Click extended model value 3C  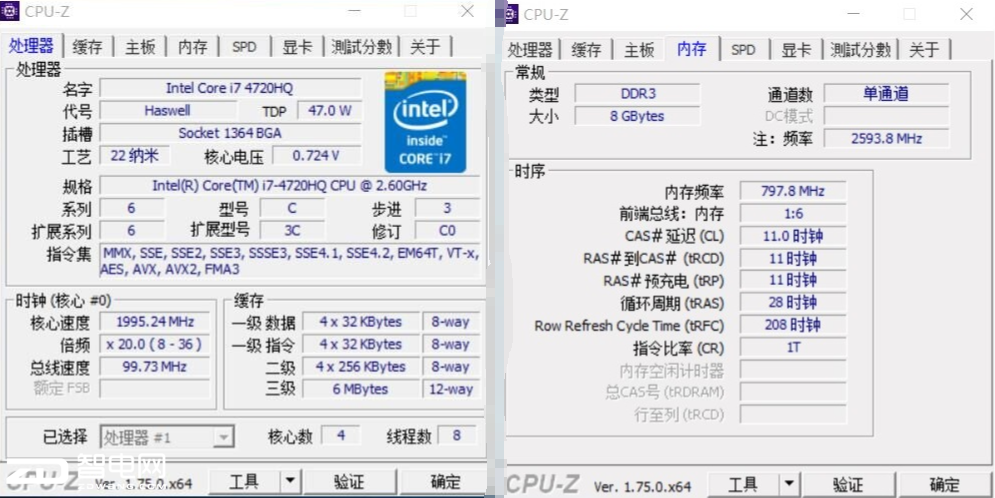[293, 230]
